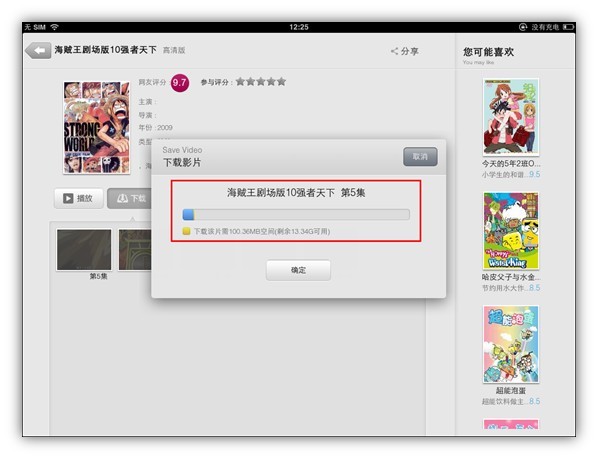This screenshot has height=459, width=598.
Task: Rate with the first star
Action: pyautogui.click(x=240, y=82)
